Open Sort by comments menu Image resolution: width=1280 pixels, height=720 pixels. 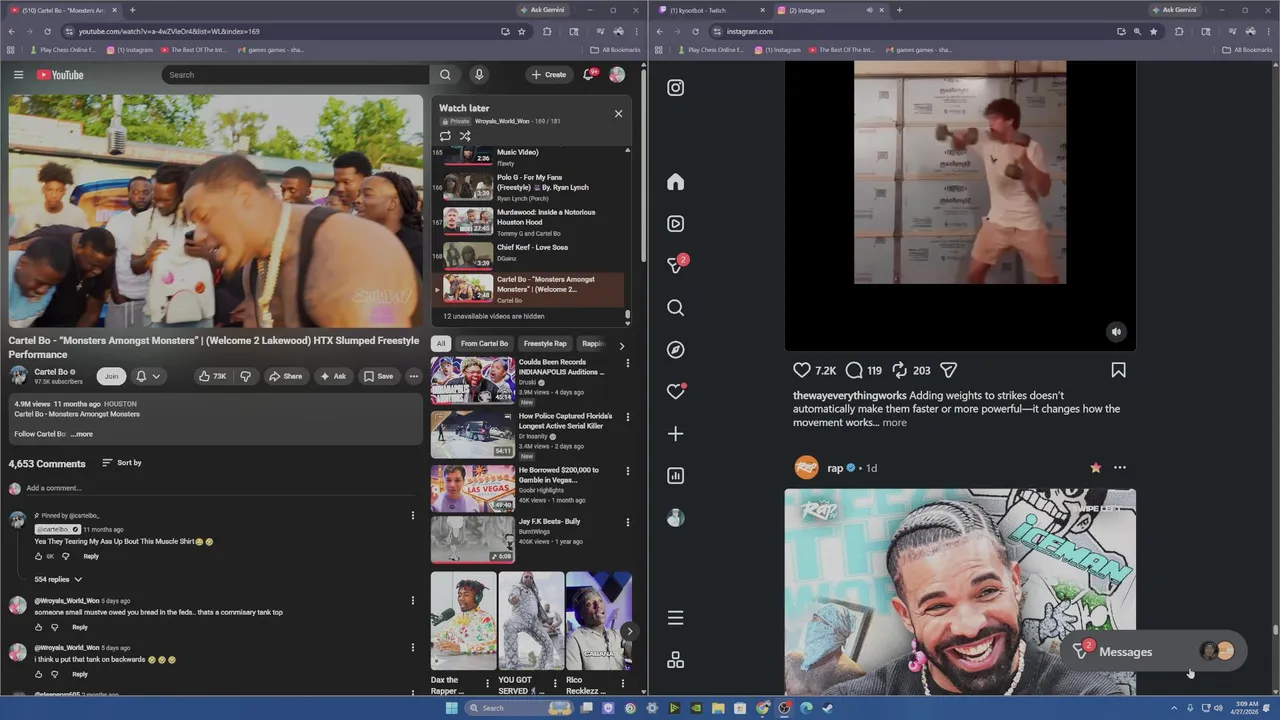coord(121,463)
